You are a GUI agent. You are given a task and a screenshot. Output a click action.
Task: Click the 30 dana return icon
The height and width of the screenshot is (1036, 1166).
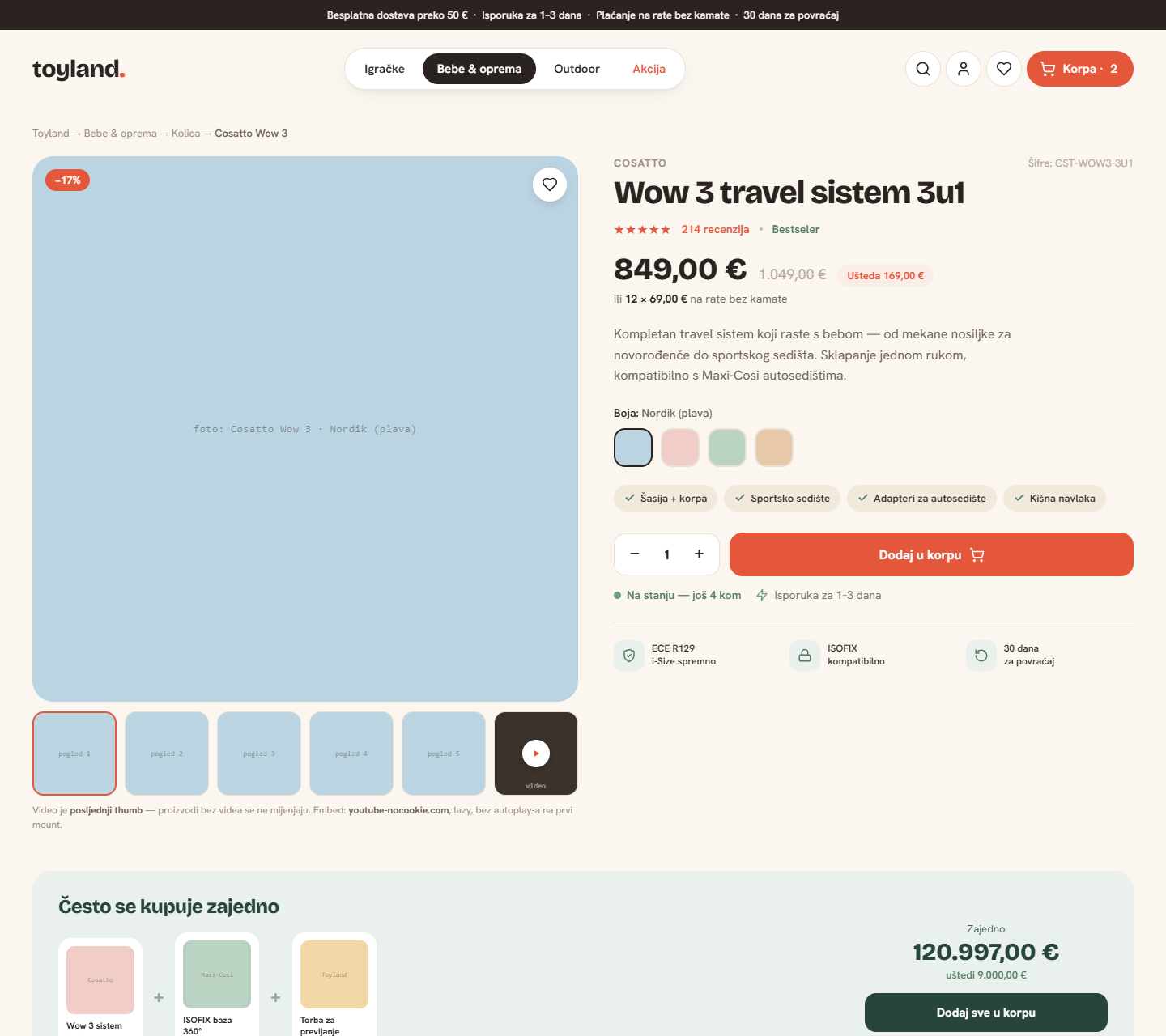[x=981, y=656]
